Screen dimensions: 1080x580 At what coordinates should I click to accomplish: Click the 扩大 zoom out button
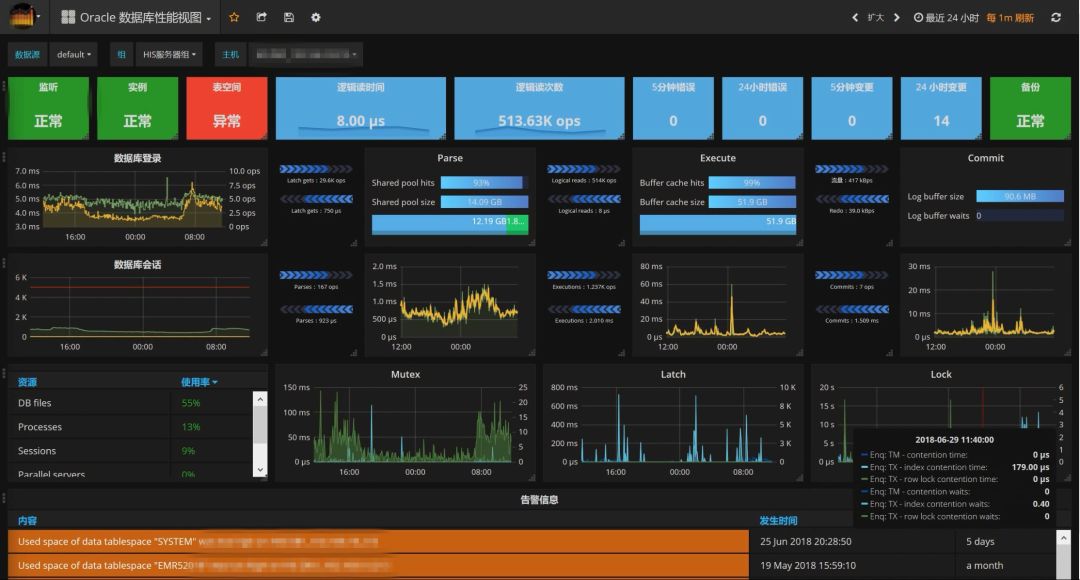click(x=876, y=17)
